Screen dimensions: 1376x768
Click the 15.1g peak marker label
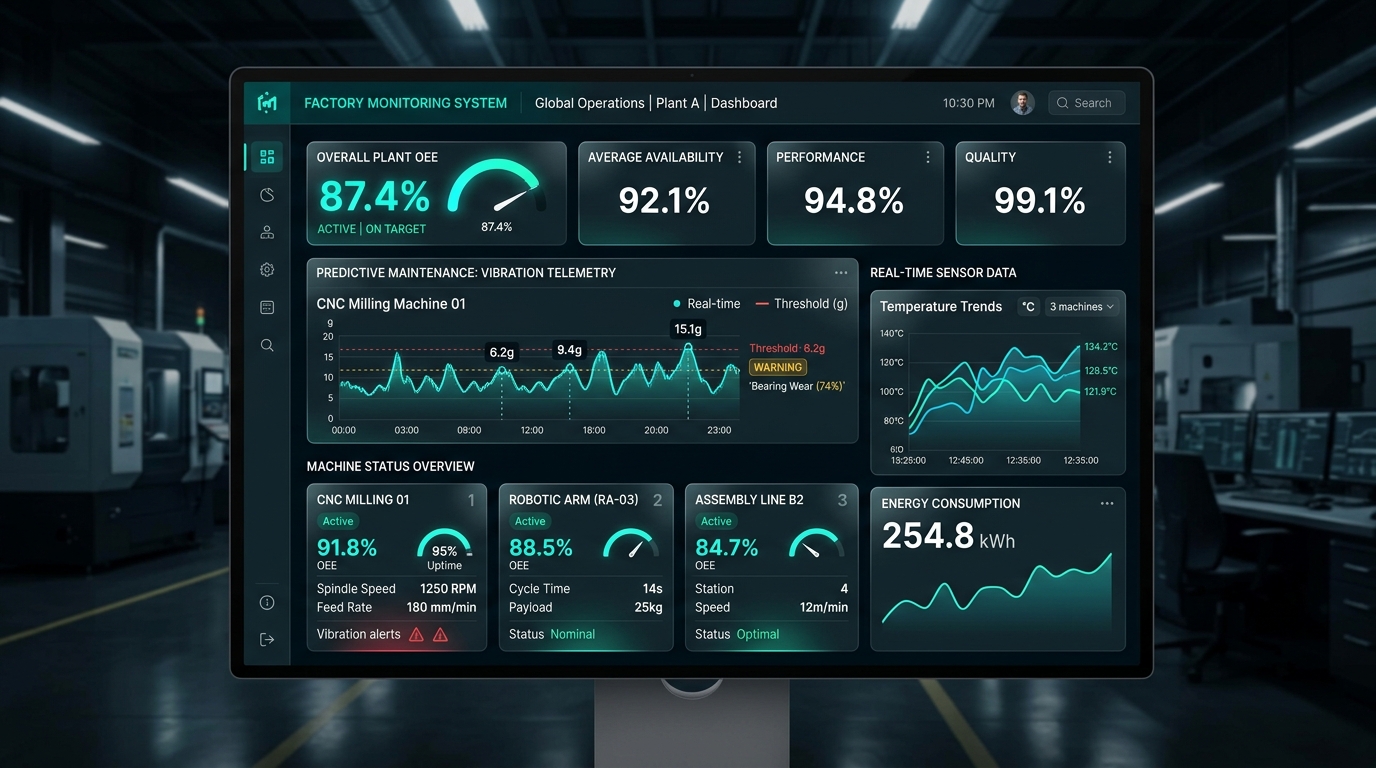tap(688, 329)
